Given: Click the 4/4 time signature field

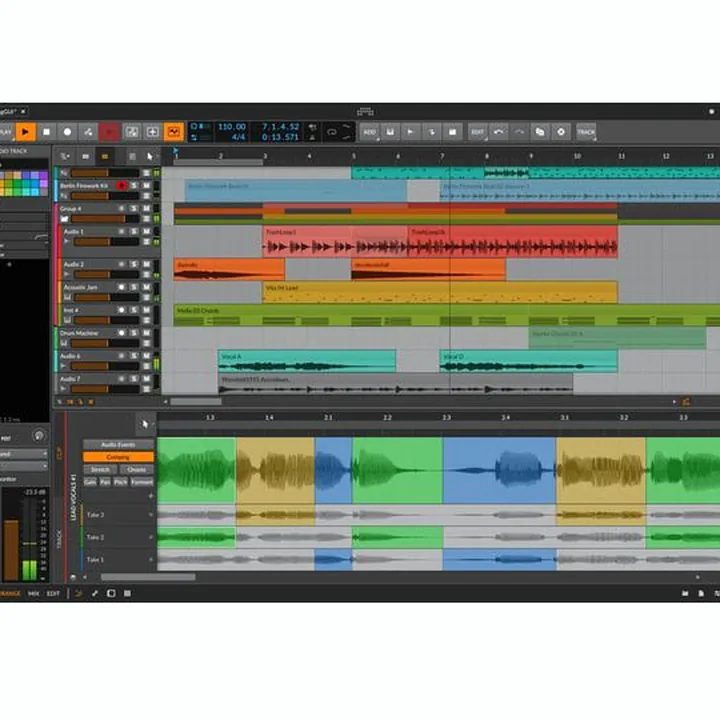Looking at the screenshot, I should [238, 137].
